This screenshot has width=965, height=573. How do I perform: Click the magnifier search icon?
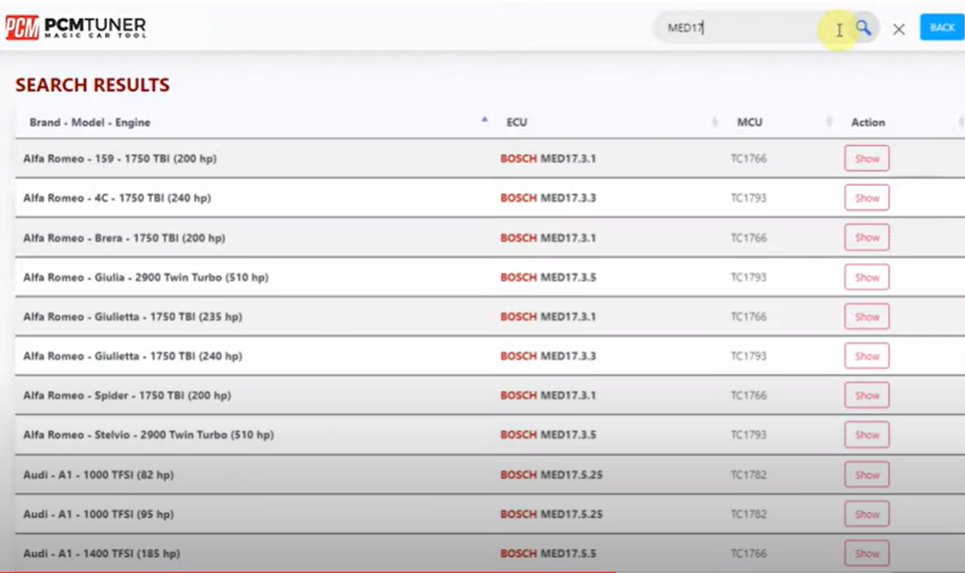(864, 28)
